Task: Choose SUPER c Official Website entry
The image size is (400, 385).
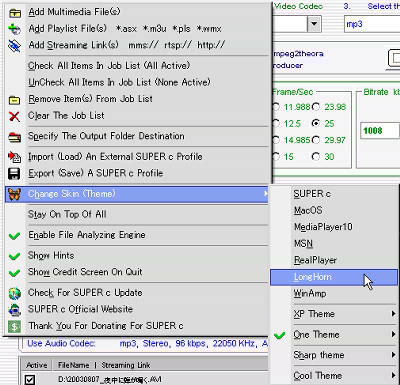Action: (137, 309)
